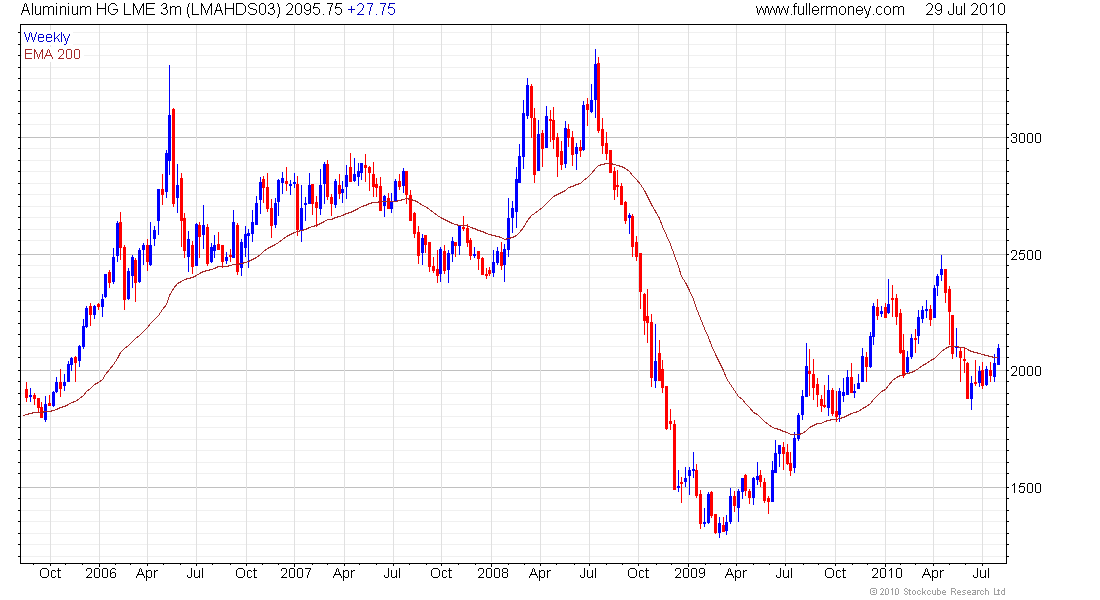
Task: Click the 2007 year label on time axis
Action: coord(296,573)
